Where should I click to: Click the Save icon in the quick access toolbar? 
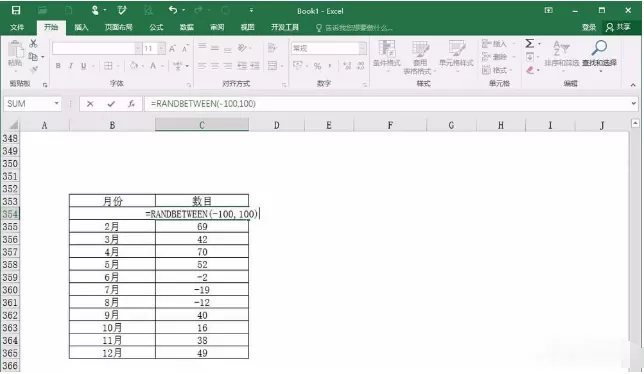[x=16, y=10]
